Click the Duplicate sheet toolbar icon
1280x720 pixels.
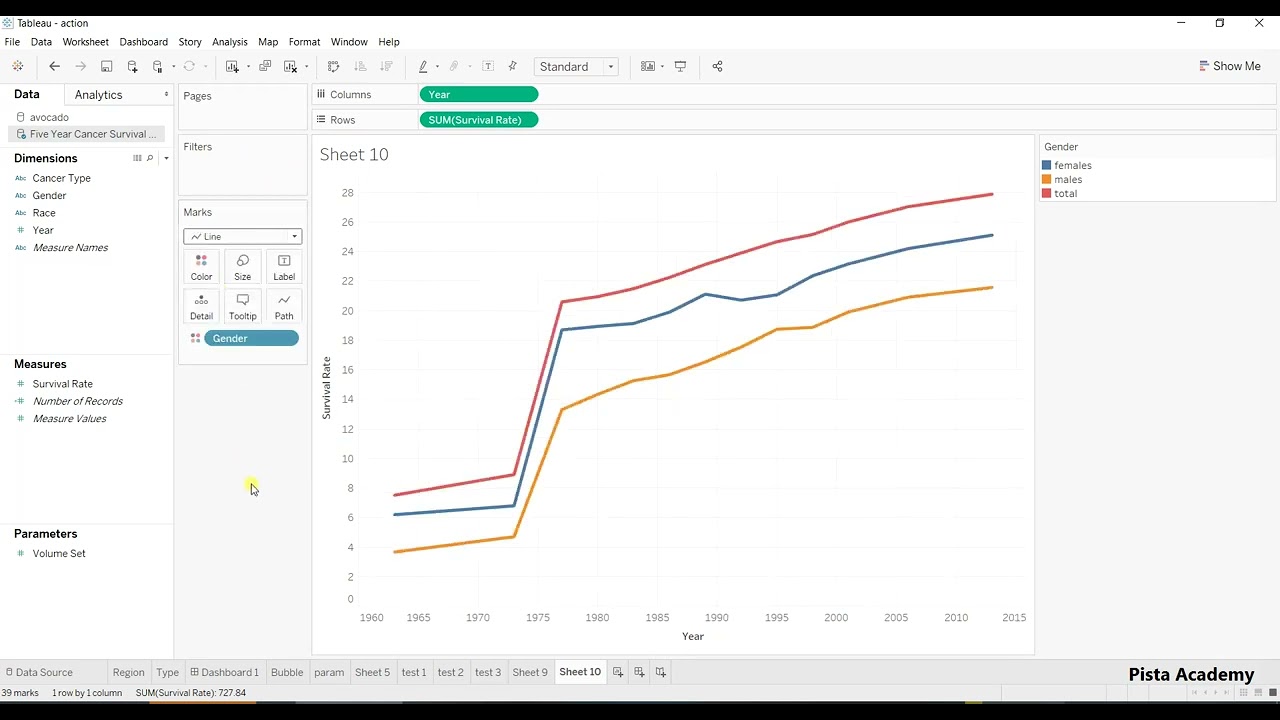tap(265, 66)
